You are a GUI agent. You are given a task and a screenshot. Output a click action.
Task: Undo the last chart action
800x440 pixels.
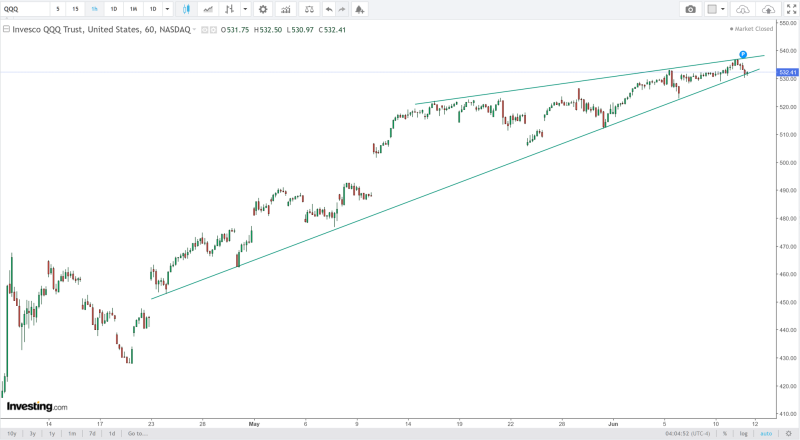coord(329,9)
